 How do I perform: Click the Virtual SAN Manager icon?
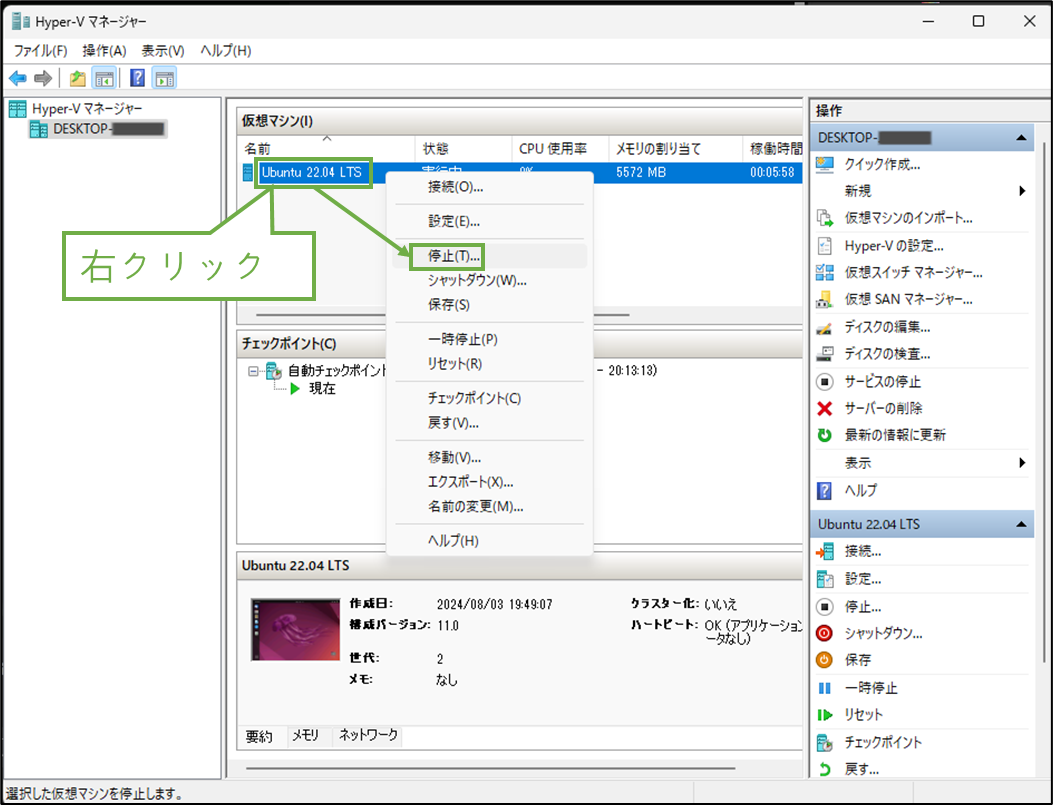pyautogui.click(x=825, y=299)
